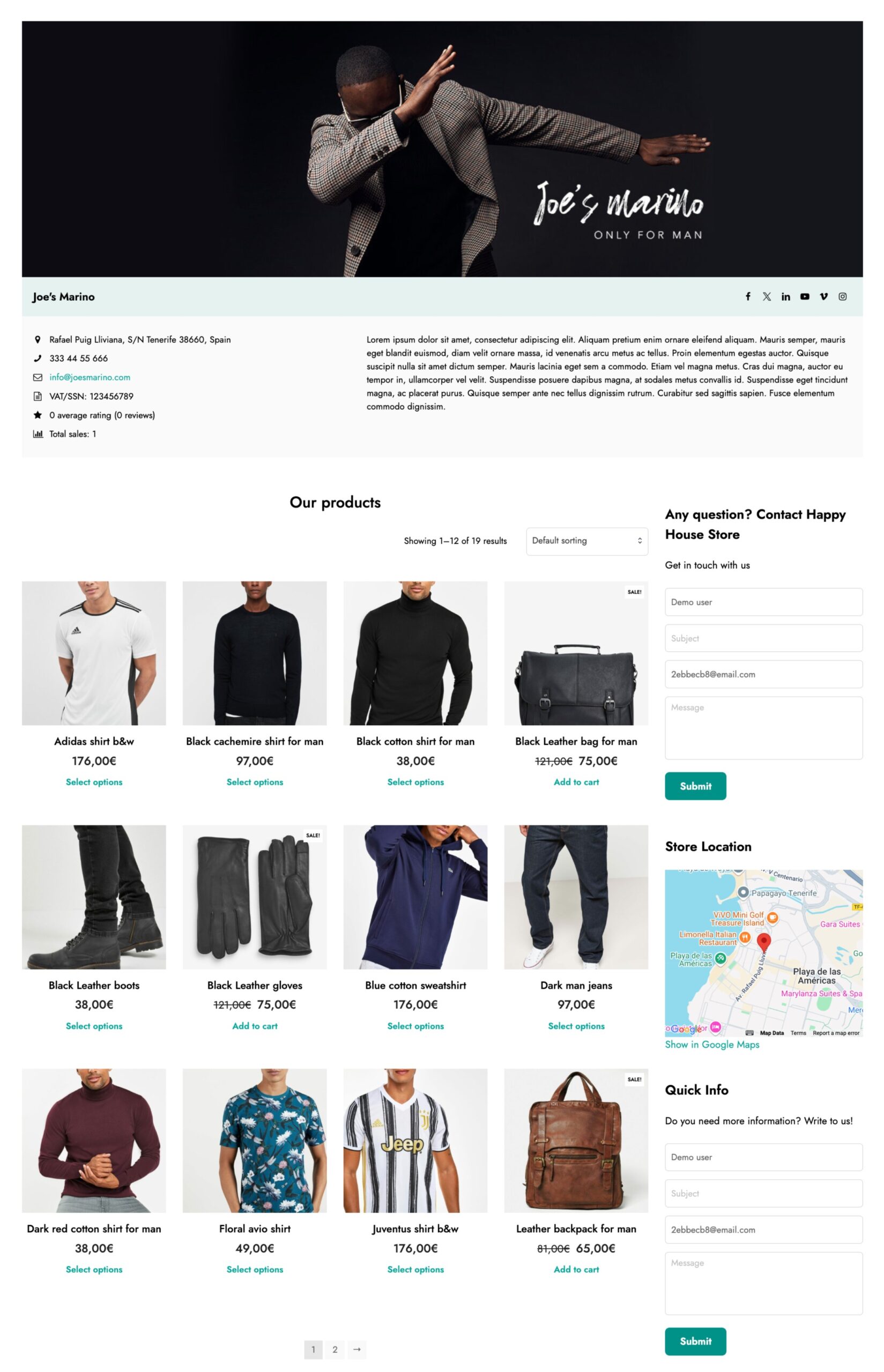884x1372 pixels.
Task: Click the red map location pin
Action: pos(763,942)
